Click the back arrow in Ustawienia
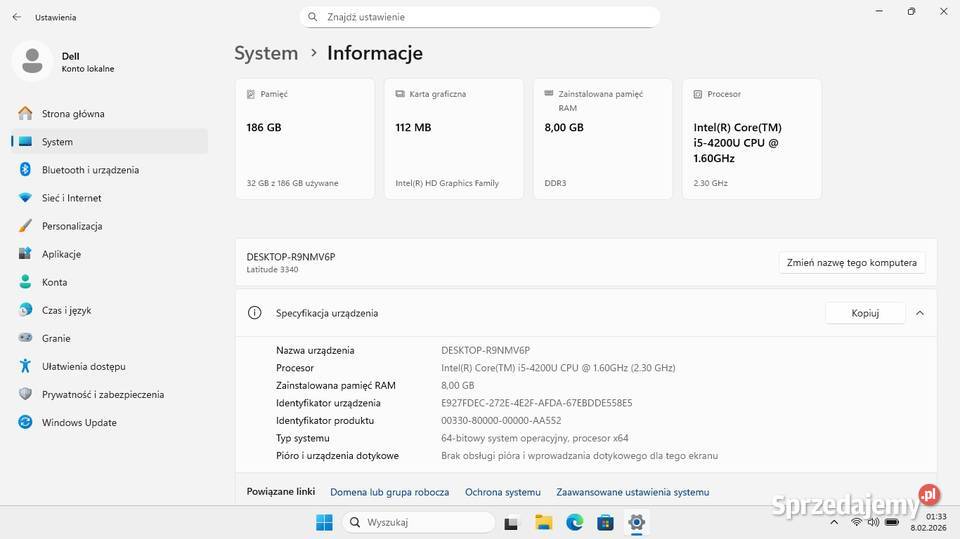Screen dimensions: 960x539 click(x=17, y=17)
